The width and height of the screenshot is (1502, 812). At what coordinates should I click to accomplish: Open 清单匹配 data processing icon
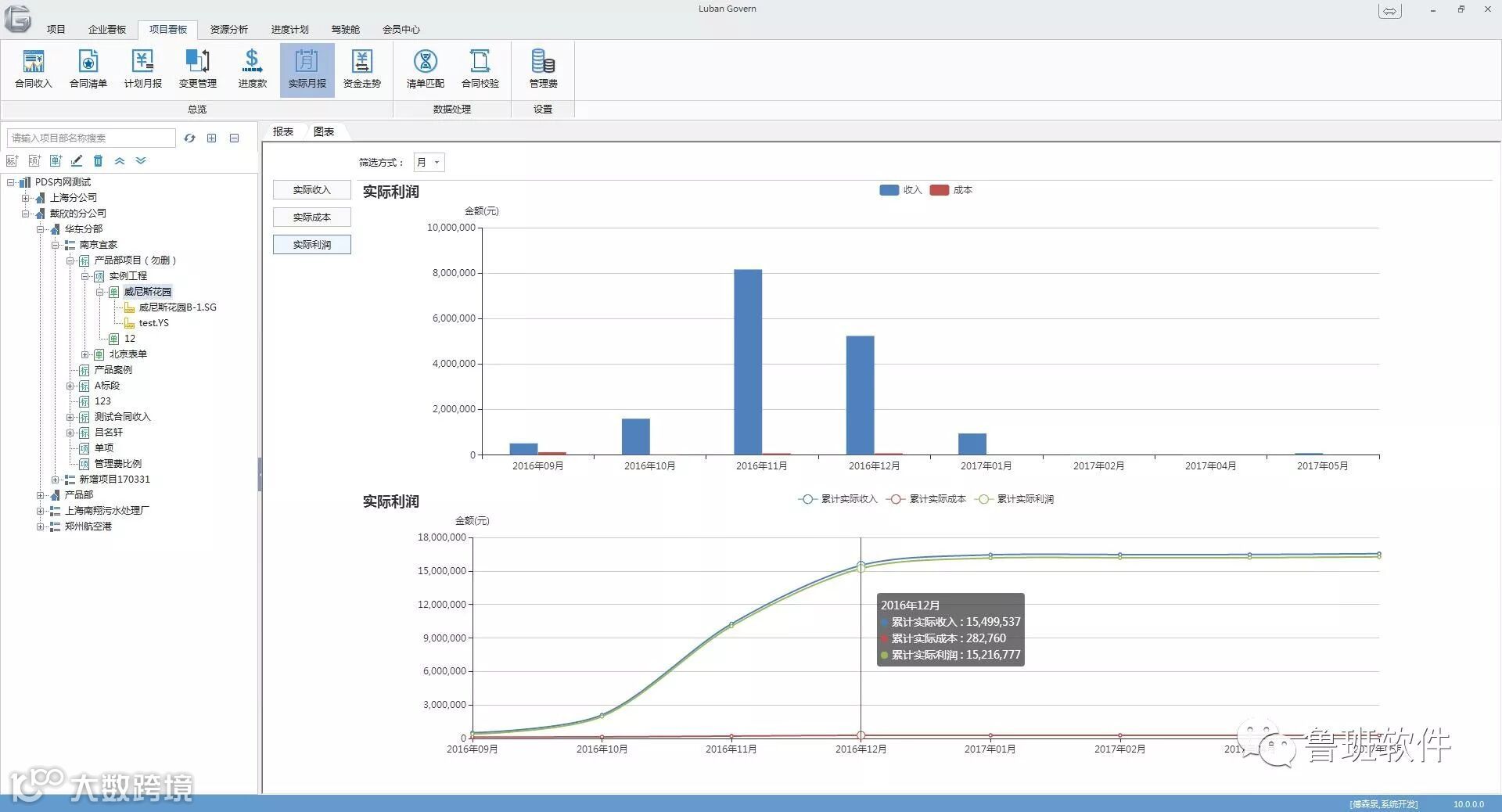point(426,69)
